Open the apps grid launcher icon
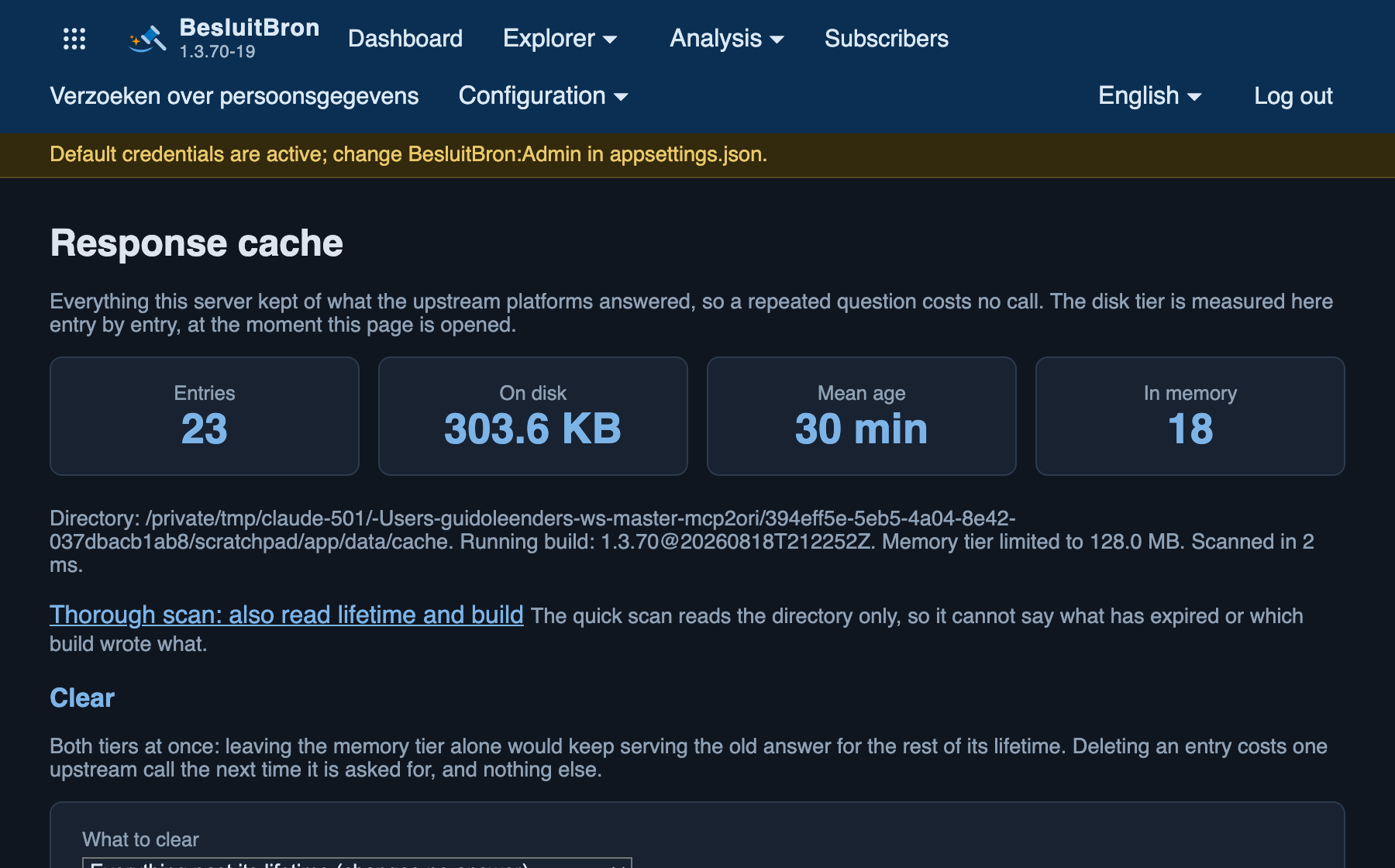 click(74, 39)
